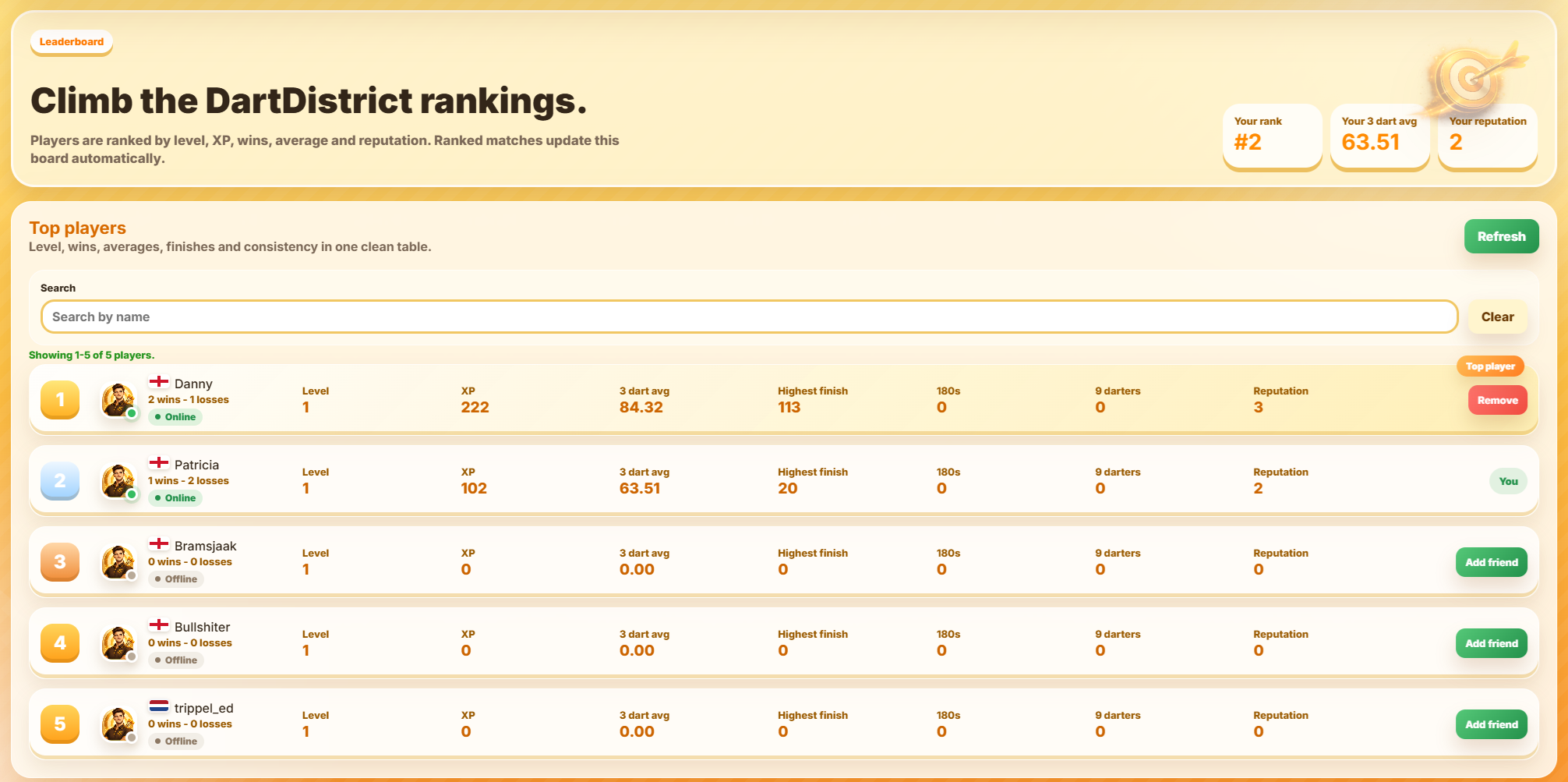Click the rank 4 badge
The image size is (1568, 782).
60,643
